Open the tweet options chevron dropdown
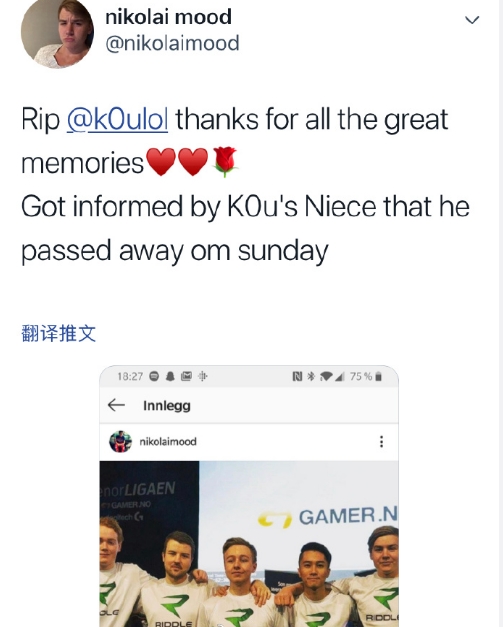This screenshot has height=627, width=503. (x=472, y=20)
